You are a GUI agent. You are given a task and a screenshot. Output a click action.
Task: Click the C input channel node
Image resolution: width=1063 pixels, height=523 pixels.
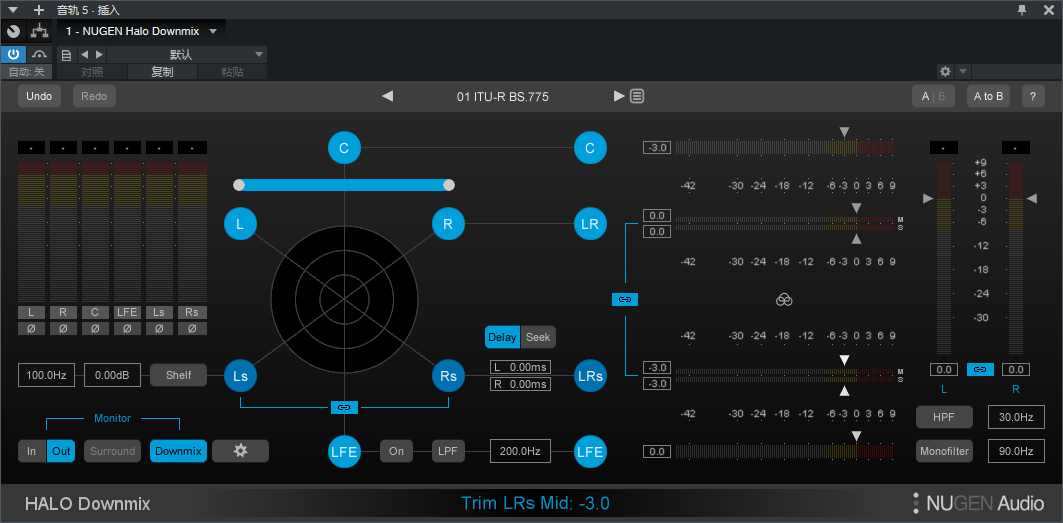click(x=344, y=148)
